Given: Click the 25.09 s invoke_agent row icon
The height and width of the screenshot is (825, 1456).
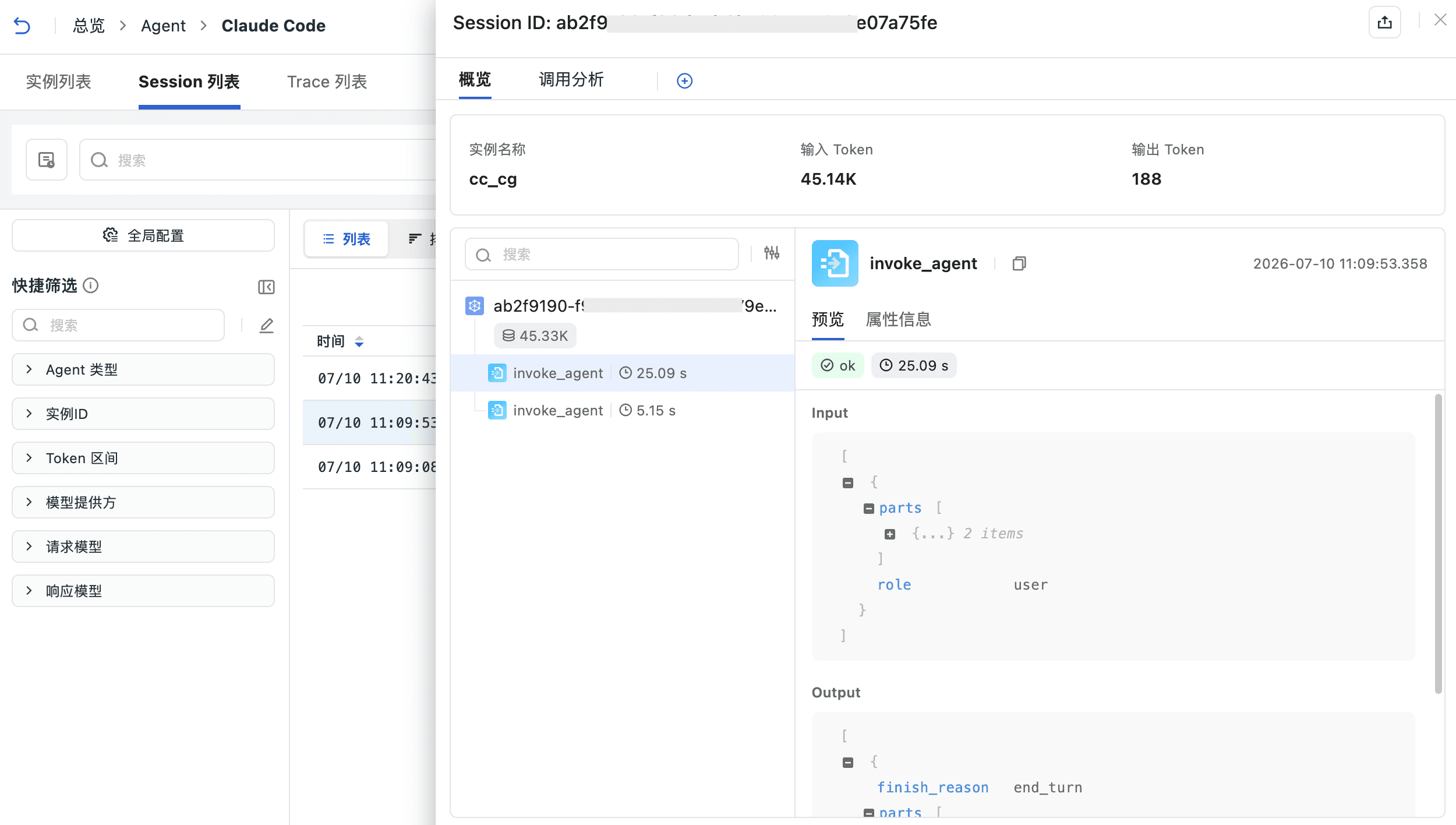Looking at the screenshot, I should (x=497, y=373).
